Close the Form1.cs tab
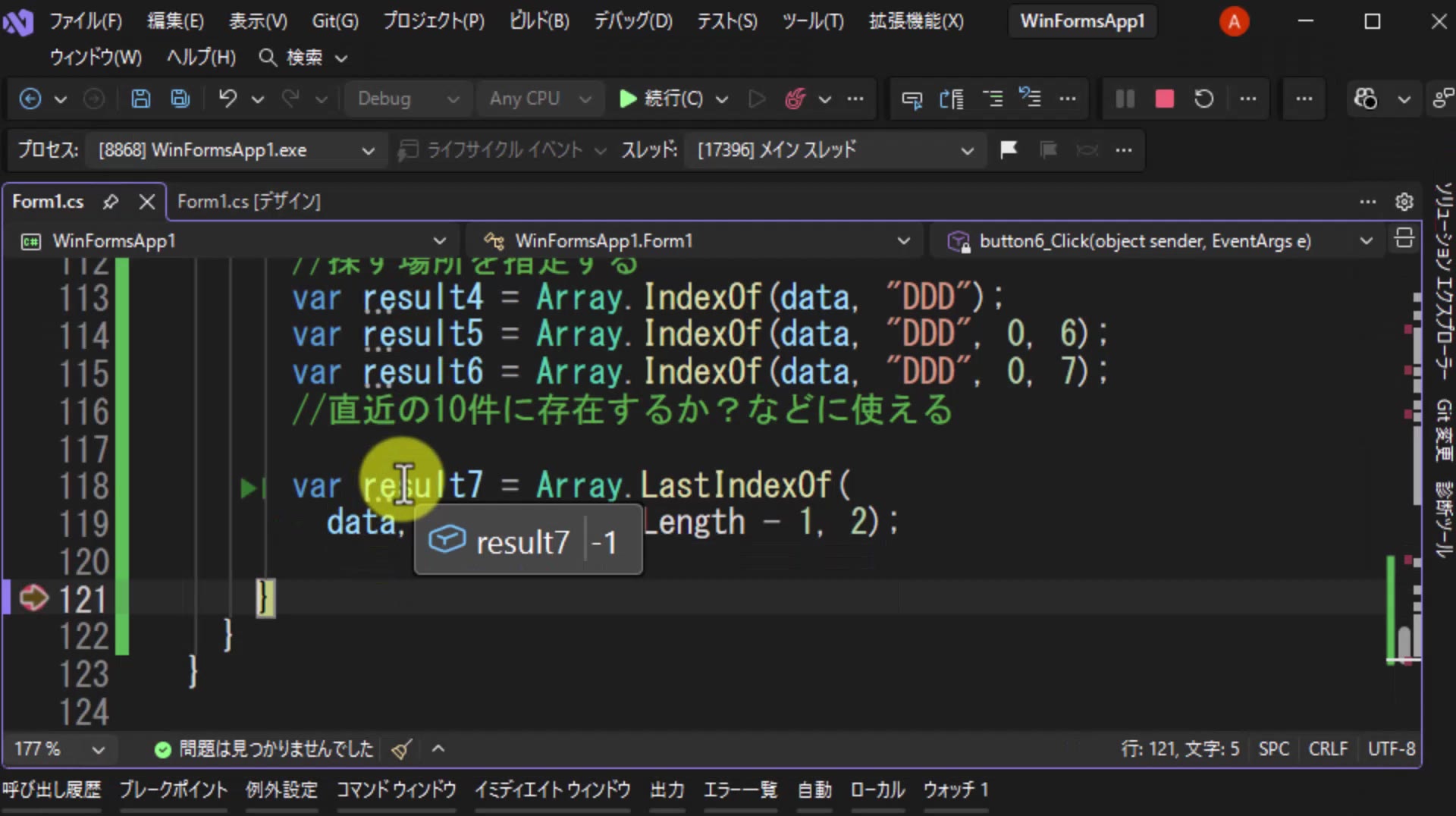 [x=147, y=202]
